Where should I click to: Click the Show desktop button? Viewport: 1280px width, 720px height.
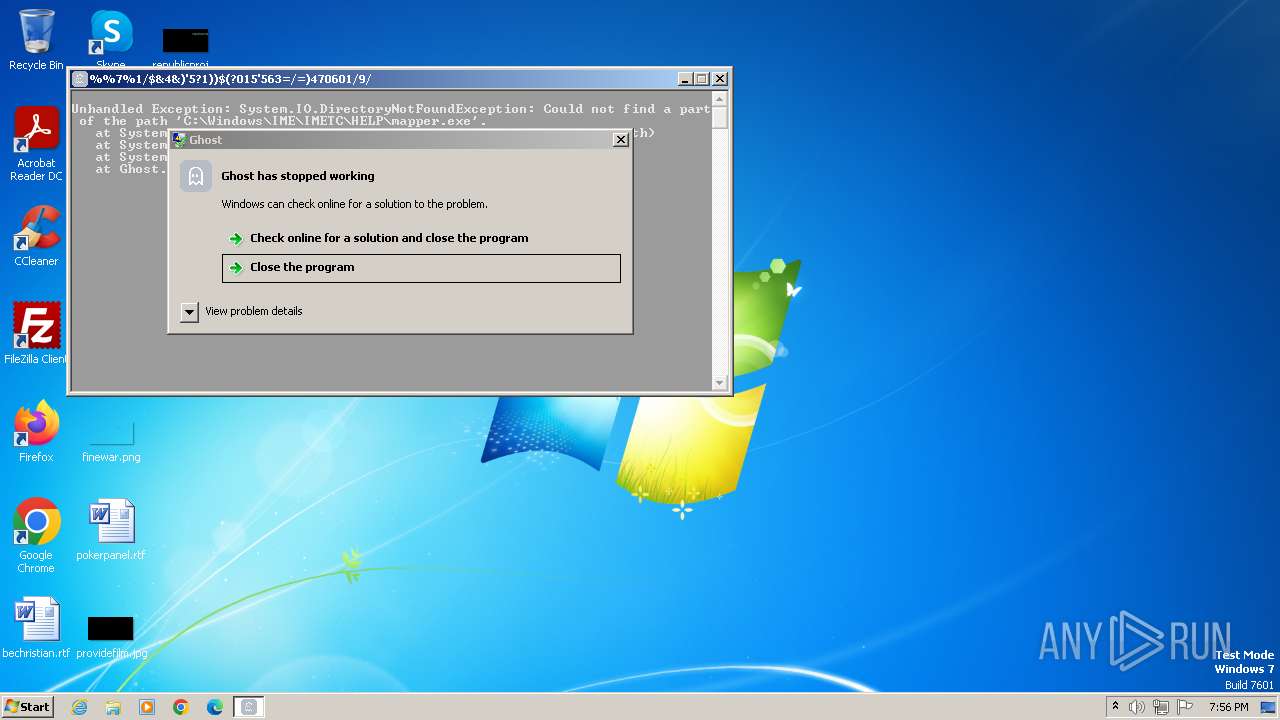(1268, 707)
